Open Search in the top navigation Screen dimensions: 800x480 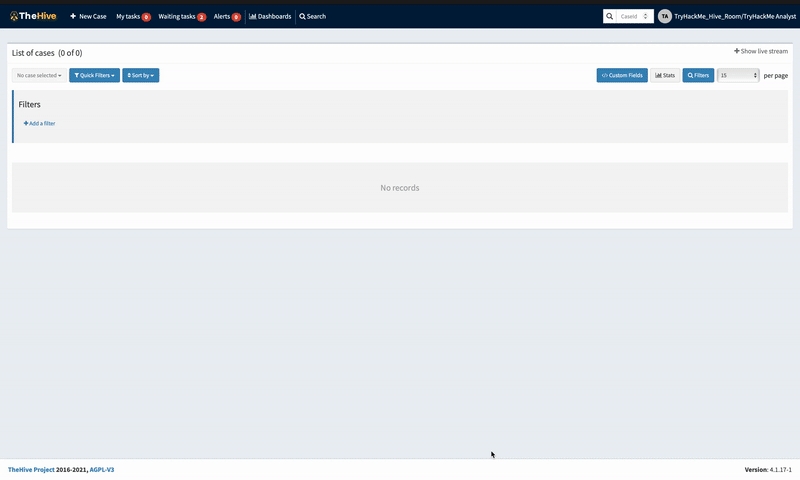pos(312,16)
